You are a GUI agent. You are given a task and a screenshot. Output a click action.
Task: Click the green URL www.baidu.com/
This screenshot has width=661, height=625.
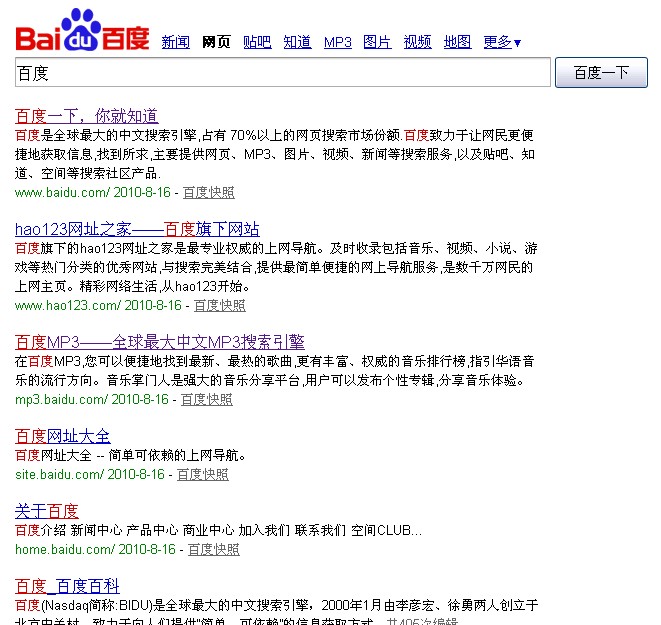pos(62,193)
